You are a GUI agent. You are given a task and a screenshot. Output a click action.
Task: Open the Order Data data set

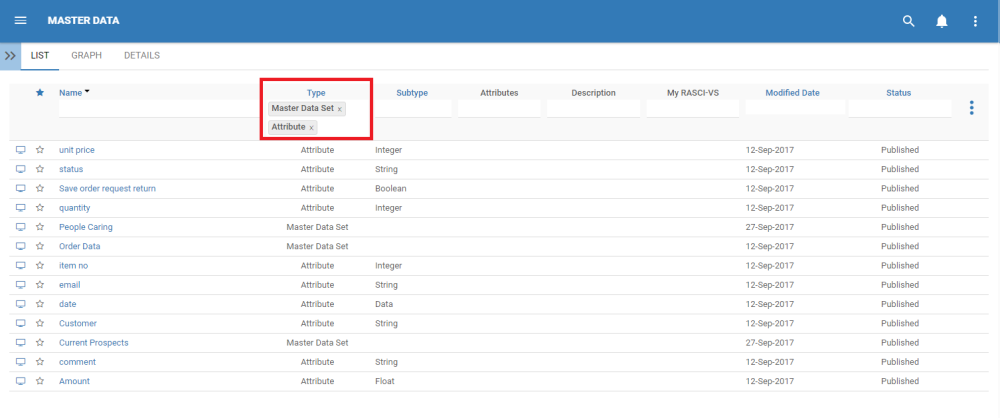pyautogui.click(x=80, y=246)
